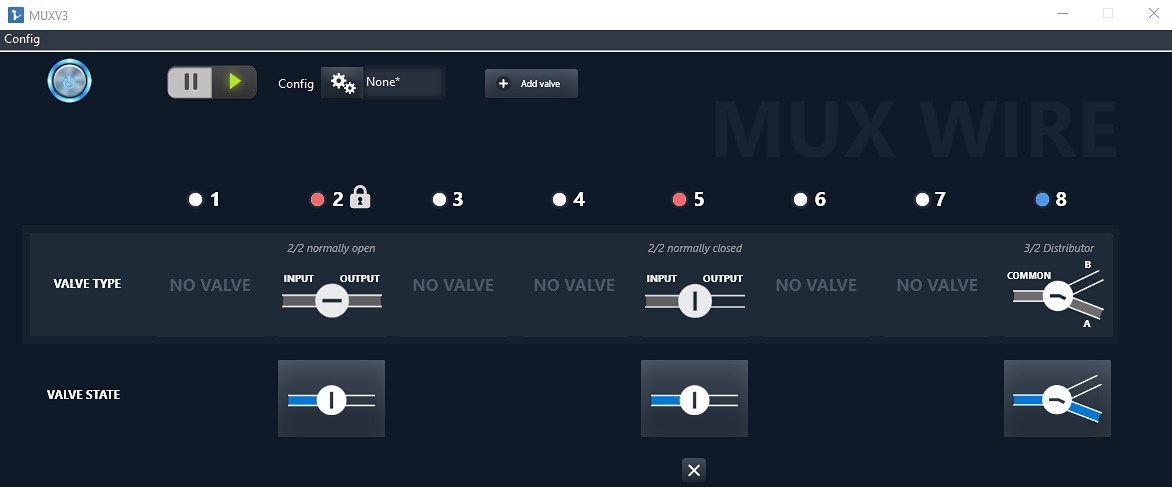Viewport: 1172px width, 487px height.
Task: Click the lock icon beside valve 2
Action: [x=361, y=198]
